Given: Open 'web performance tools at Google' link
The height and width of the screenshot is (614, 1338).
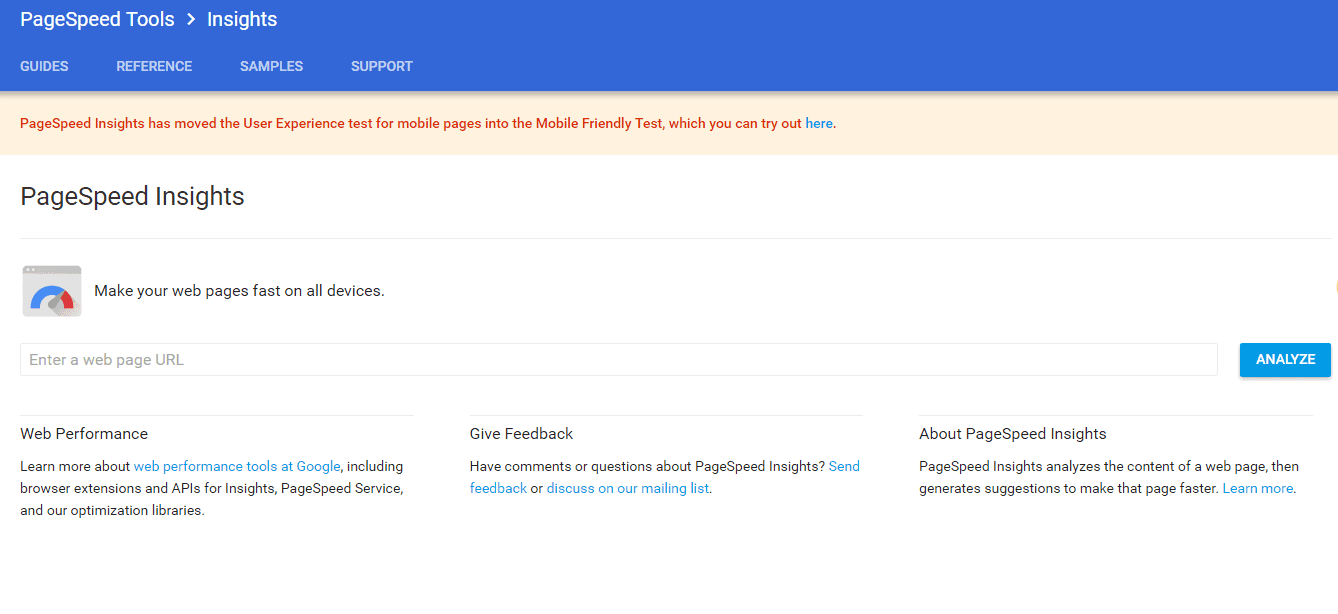Looking at the screenshot, I should point(237,466).
